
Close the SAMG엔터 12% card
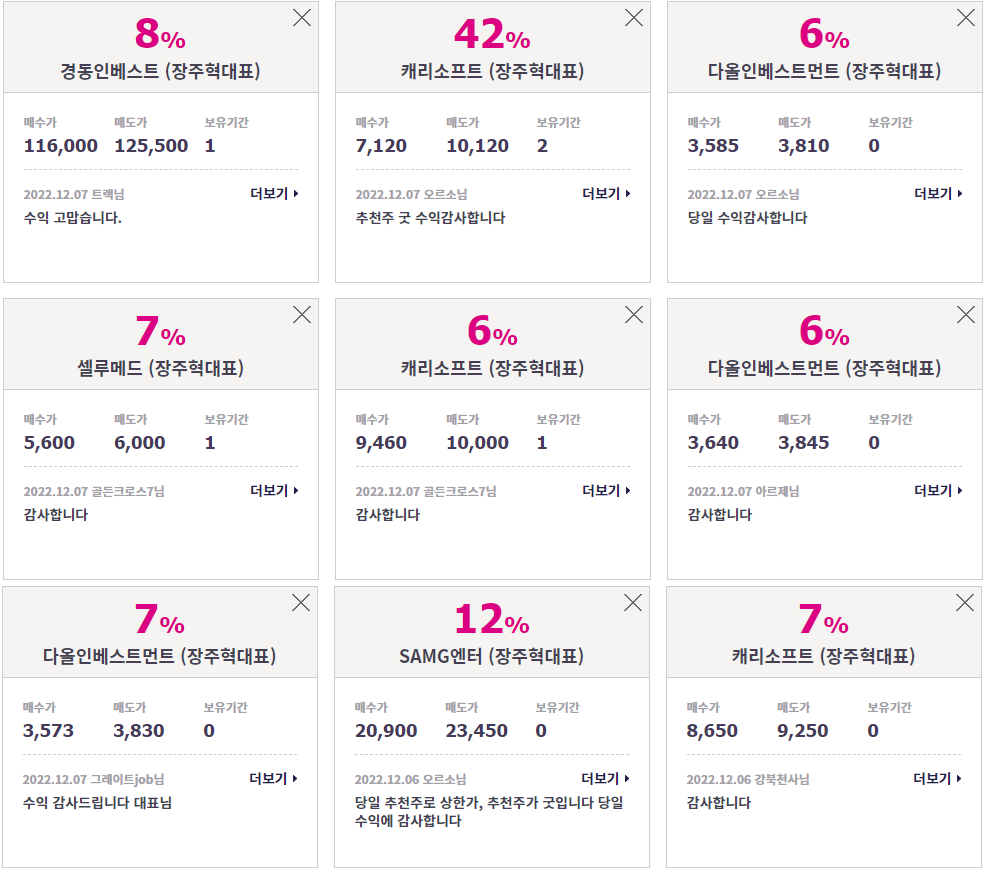tap(633, 603)
